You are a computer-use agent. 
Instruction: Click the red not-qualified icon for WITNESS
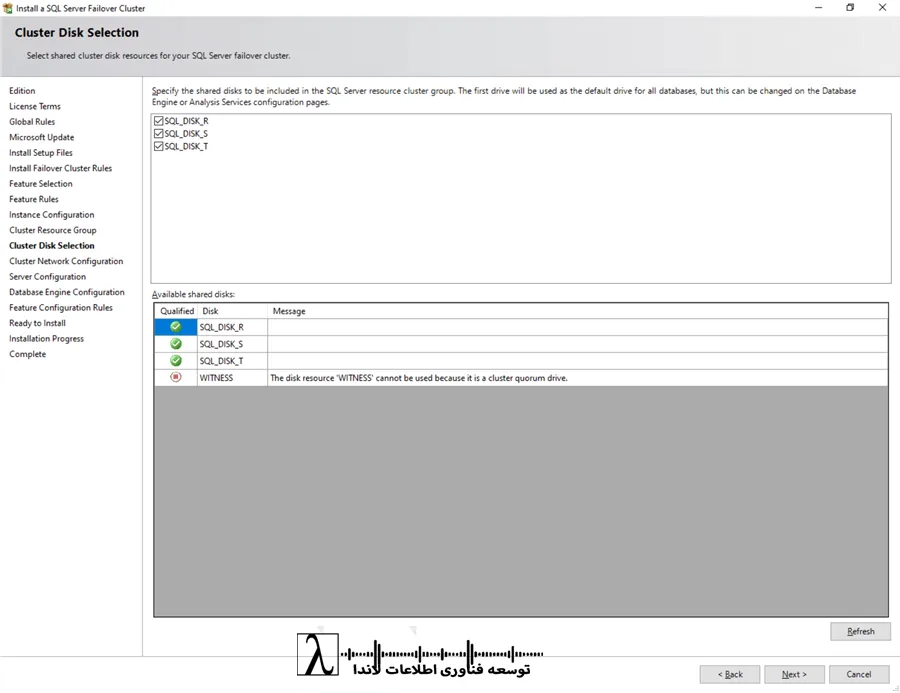click(176, 377)
